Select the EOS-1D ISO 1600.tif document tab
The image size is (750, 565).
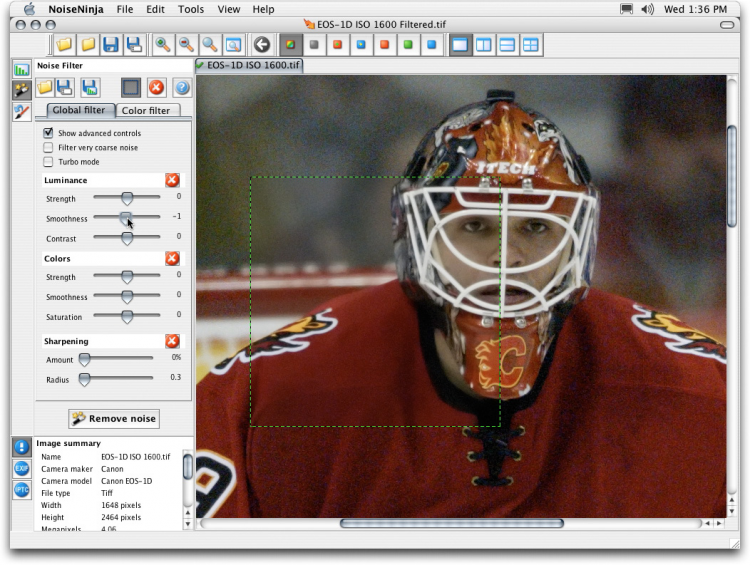click(249, 65)
